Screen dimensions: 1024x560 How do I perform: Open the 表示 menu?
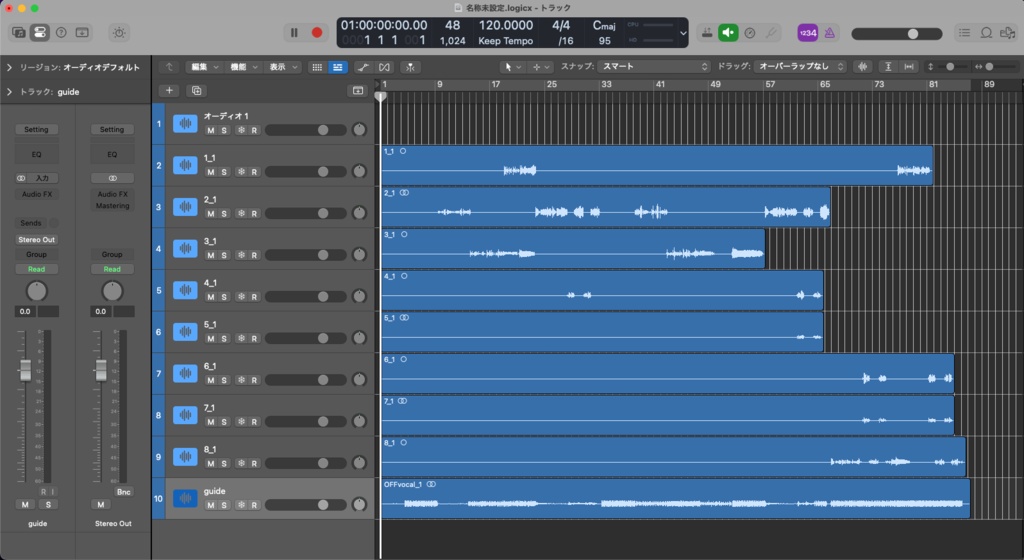(283, 67)
